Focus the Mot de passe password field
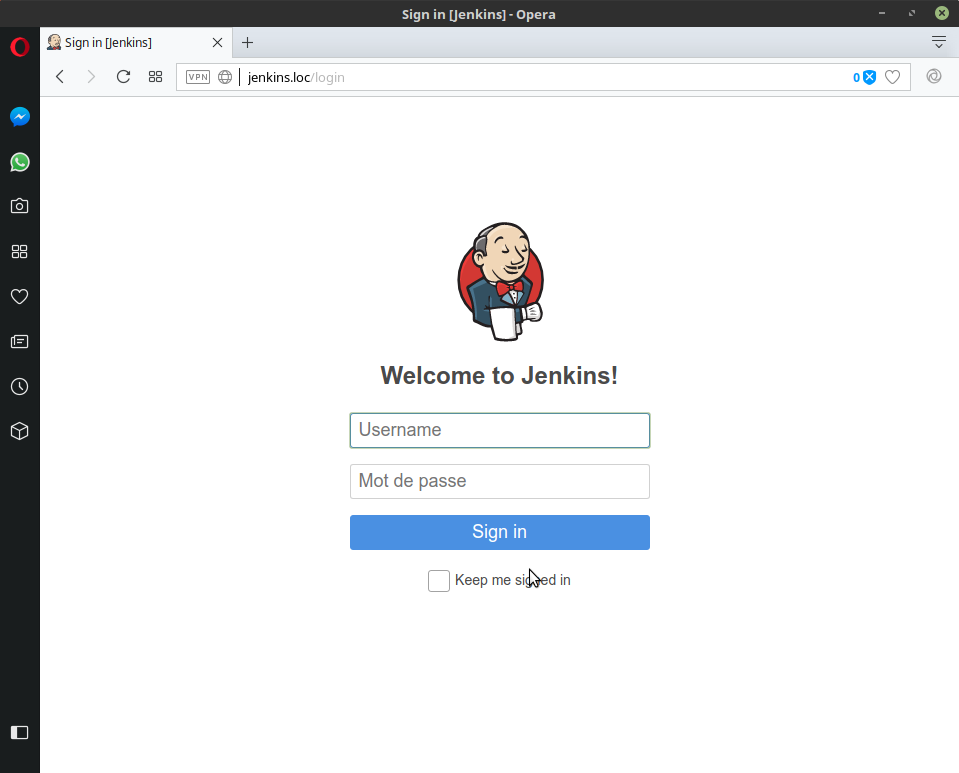Viewport: 959px width, 773px height. pos(500,482)
